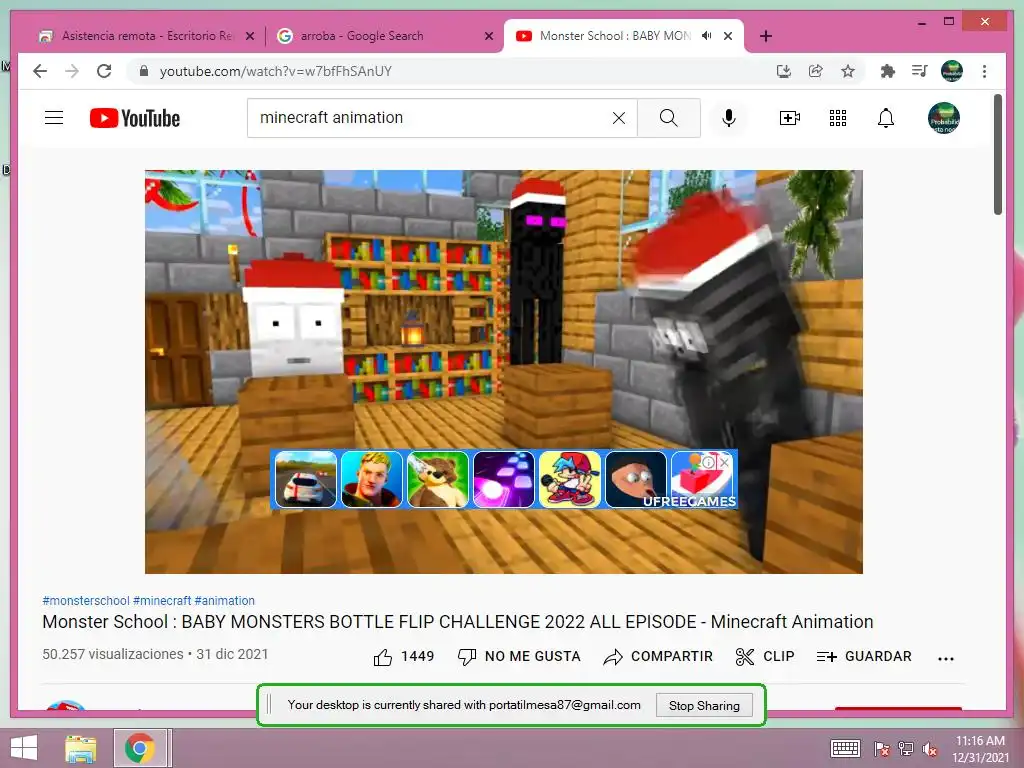This screenshot has height=768, width=1024.
Task: Click COMPARTIR share button
Action: click(658, 656)
